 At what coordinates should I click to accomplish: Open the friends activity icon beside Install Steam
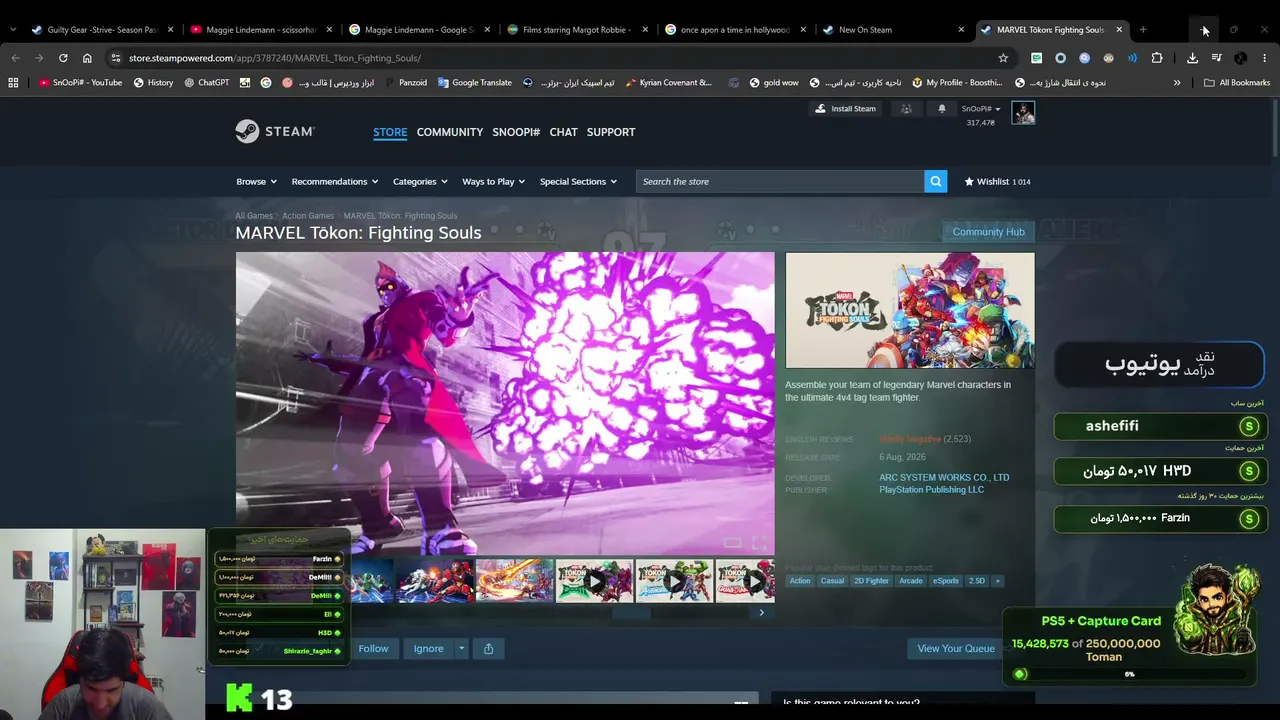point(906,108)
